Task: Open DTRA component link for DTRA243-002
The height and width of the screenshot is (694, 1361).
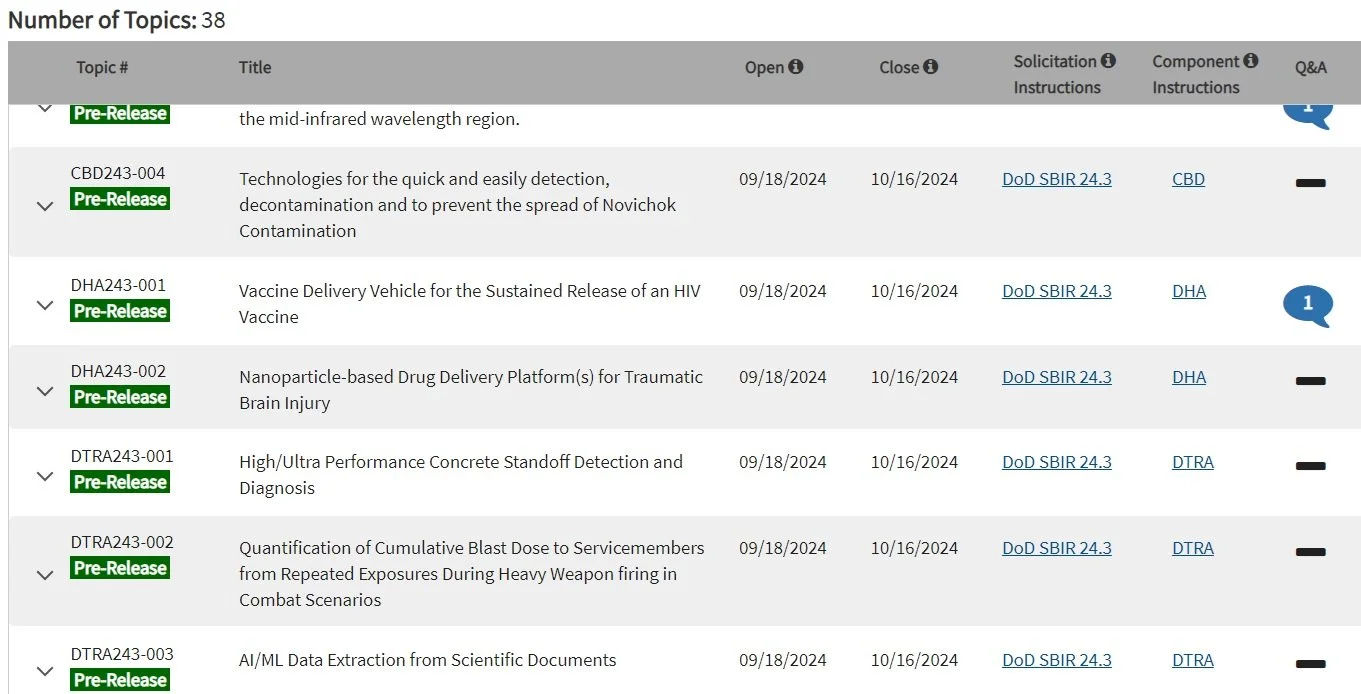Action: click(1193, 548)
